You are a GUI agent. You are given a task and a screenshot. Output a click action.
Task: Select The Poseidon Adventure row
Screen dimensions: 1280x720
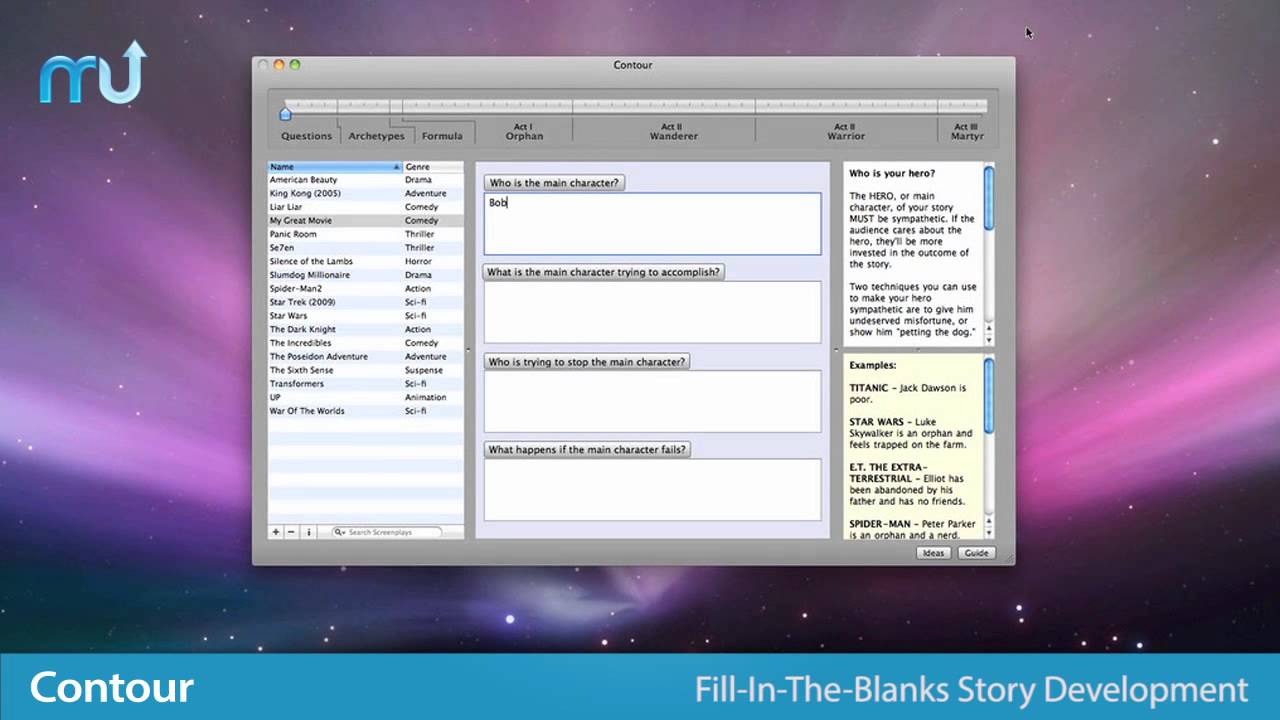pyautogui.click(x=366, y=356)
